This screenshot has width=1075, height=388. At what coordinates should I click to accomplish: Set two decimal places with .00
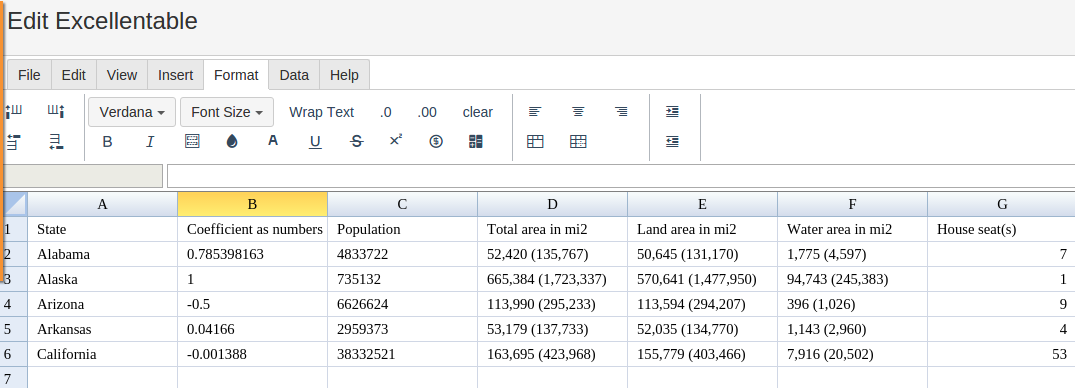coord(426,112)
